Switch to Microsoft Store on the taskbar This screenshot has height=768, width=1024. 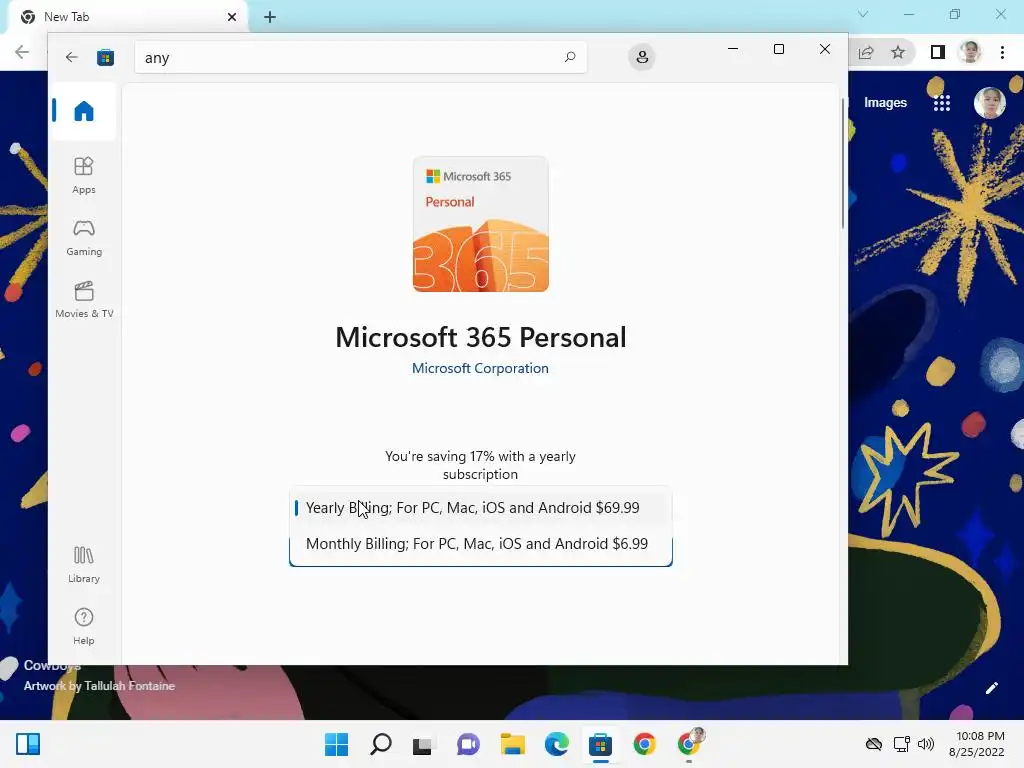(600, 744)
